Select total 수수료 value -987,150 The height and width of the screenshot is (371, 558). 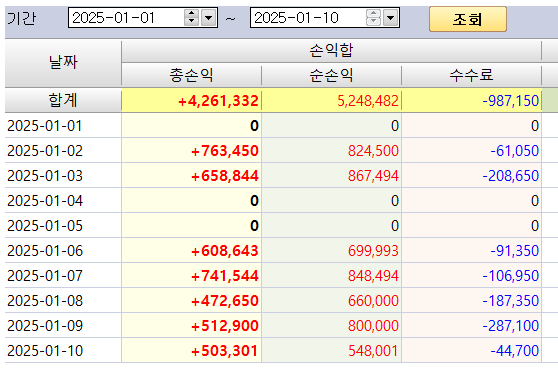tap(472, 101)
